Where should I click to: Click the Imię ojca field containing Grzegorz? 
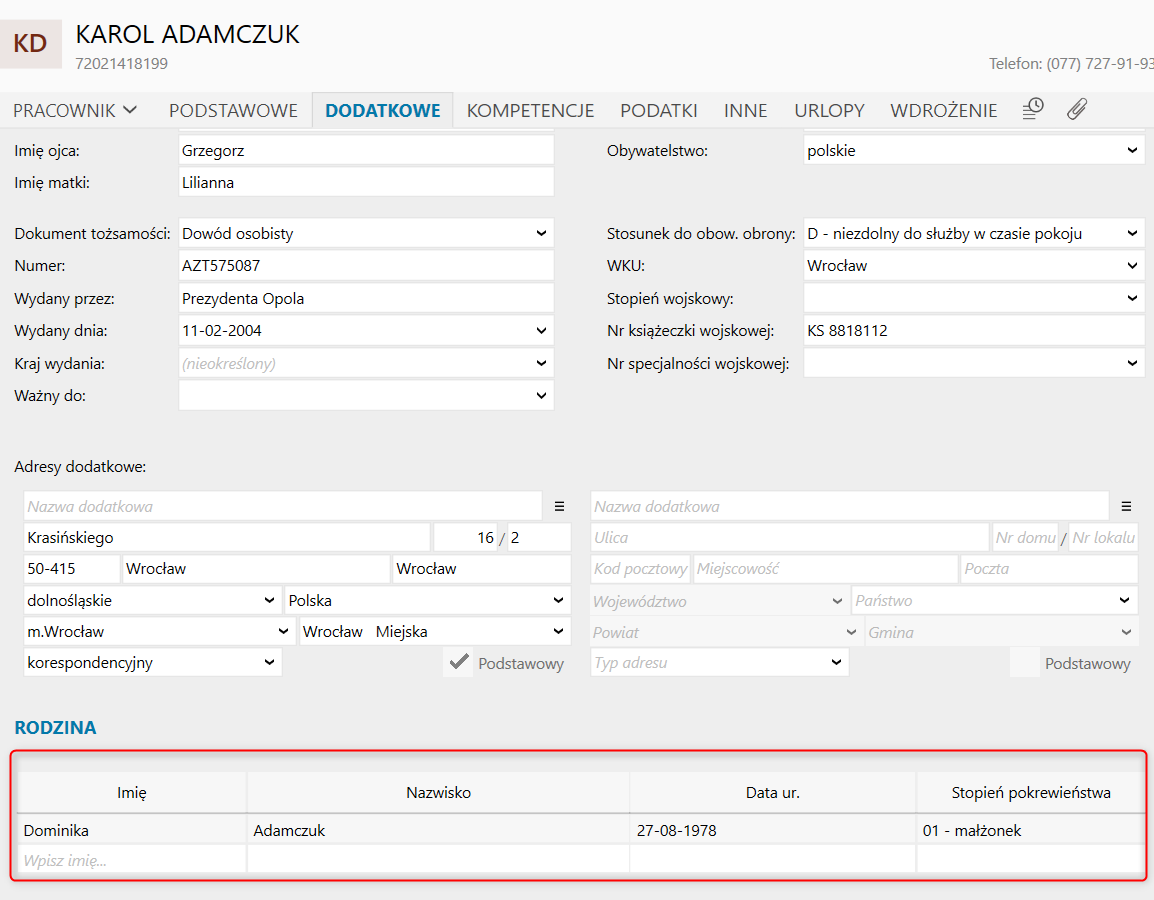[x=366, y=150]
